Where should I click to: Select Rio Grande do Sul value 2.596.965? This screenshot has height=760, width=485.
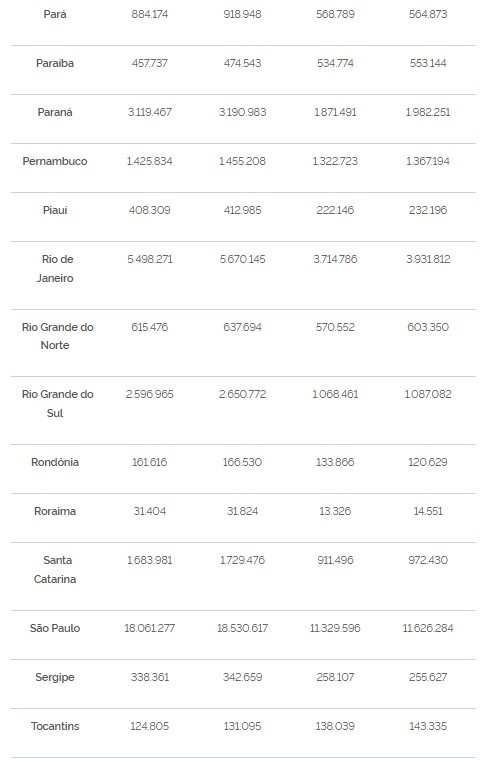[150, 395]
